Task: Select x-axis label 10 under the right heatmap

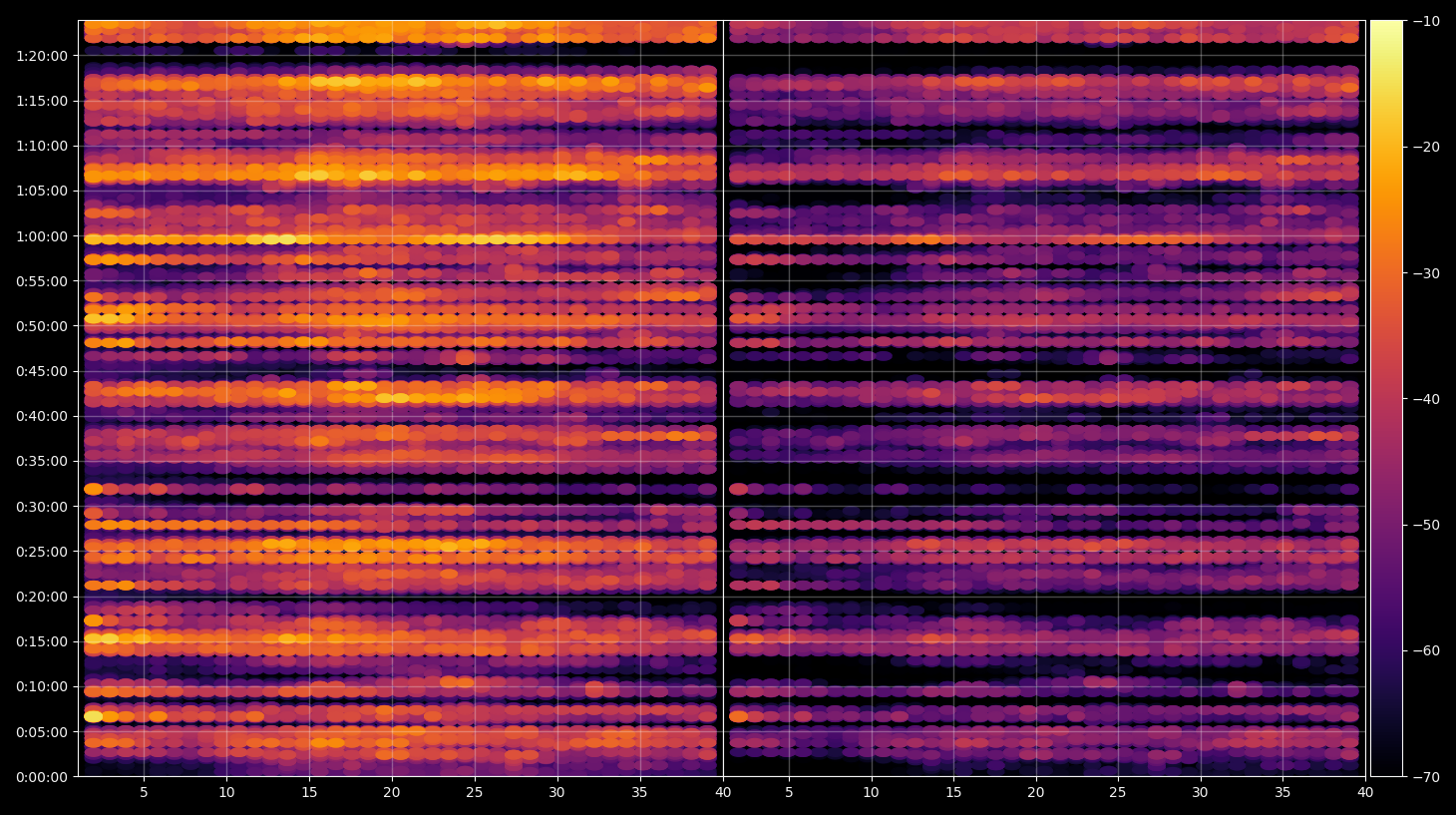Action: coord(871,793)
